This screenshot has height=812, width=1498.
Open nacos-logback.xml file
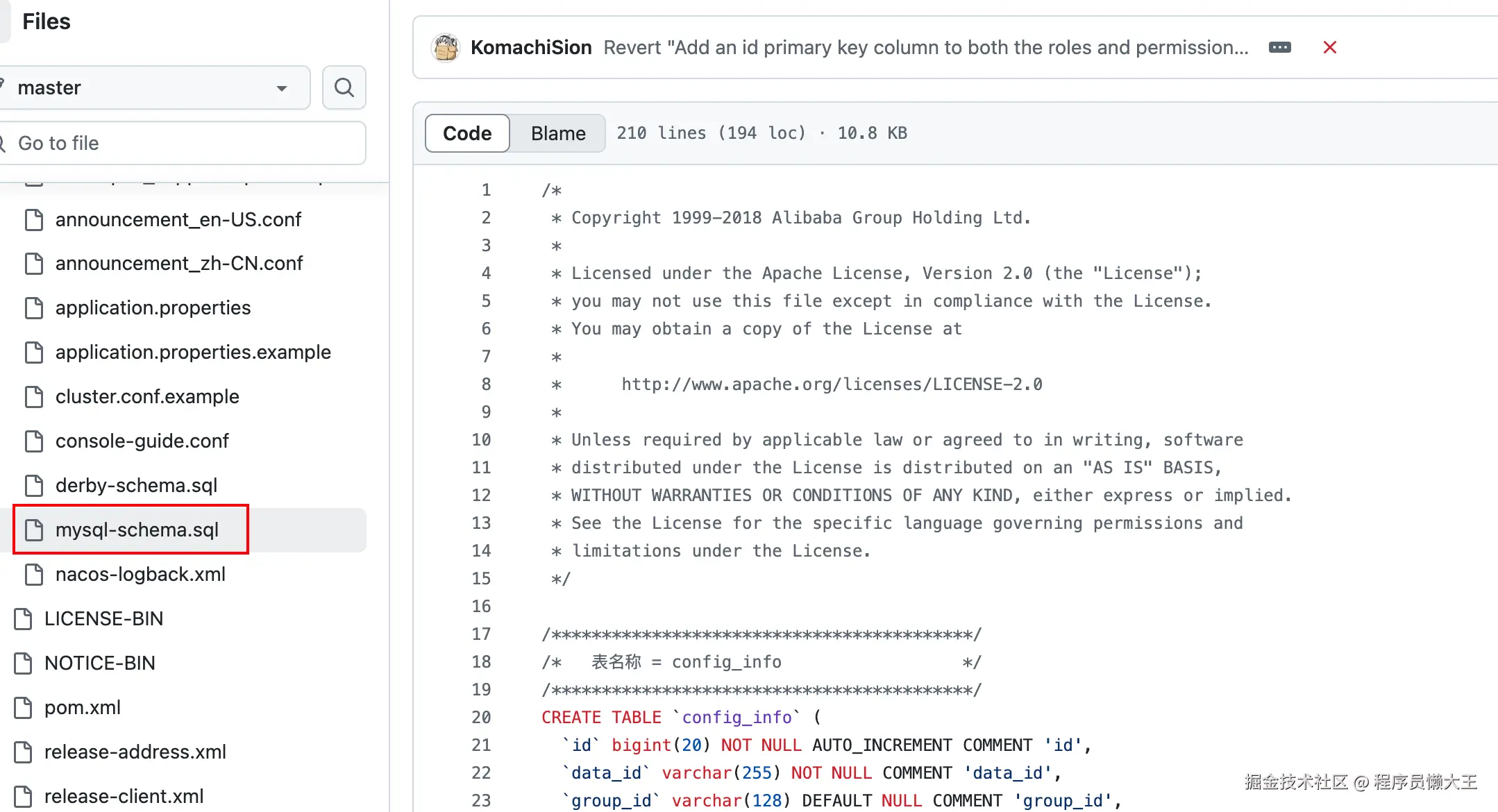click(140, 574)
